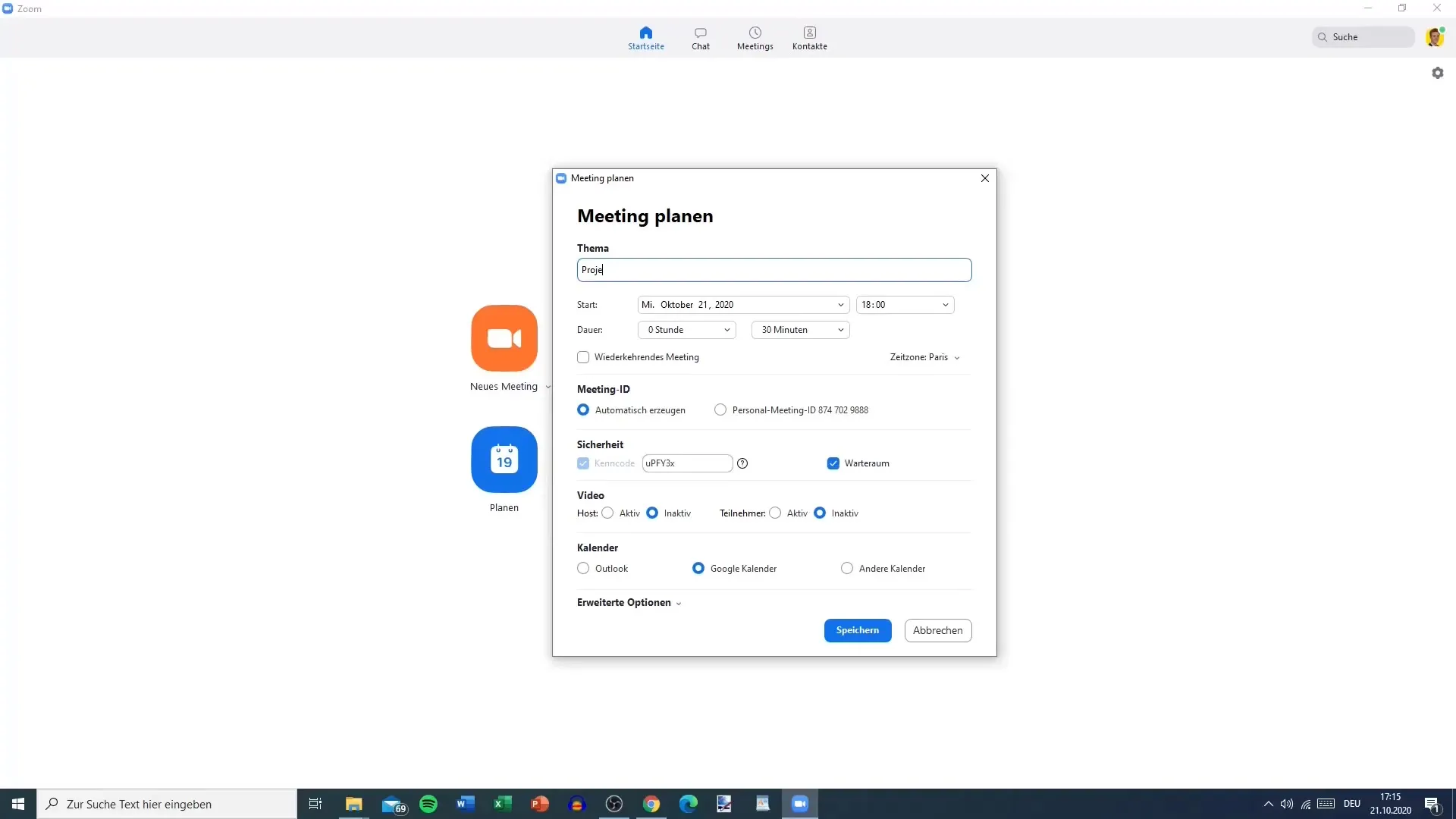Click the Zoom camera icon for new meeting
The height and width of the screenshot is (819, 1456).
(x=504, y=338)
